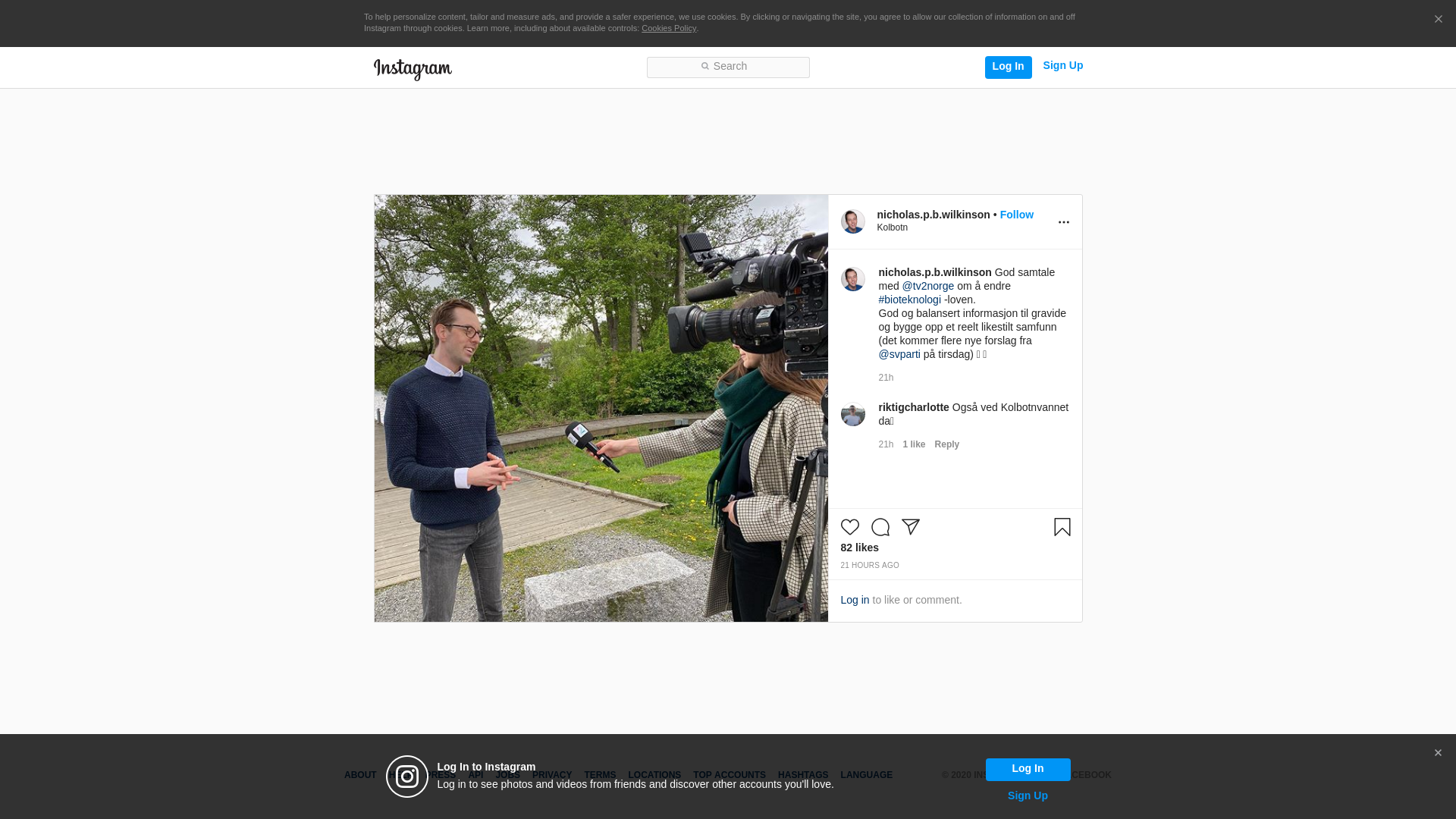Follow nicholas.p.b.wilkinson

[1016, 215]
